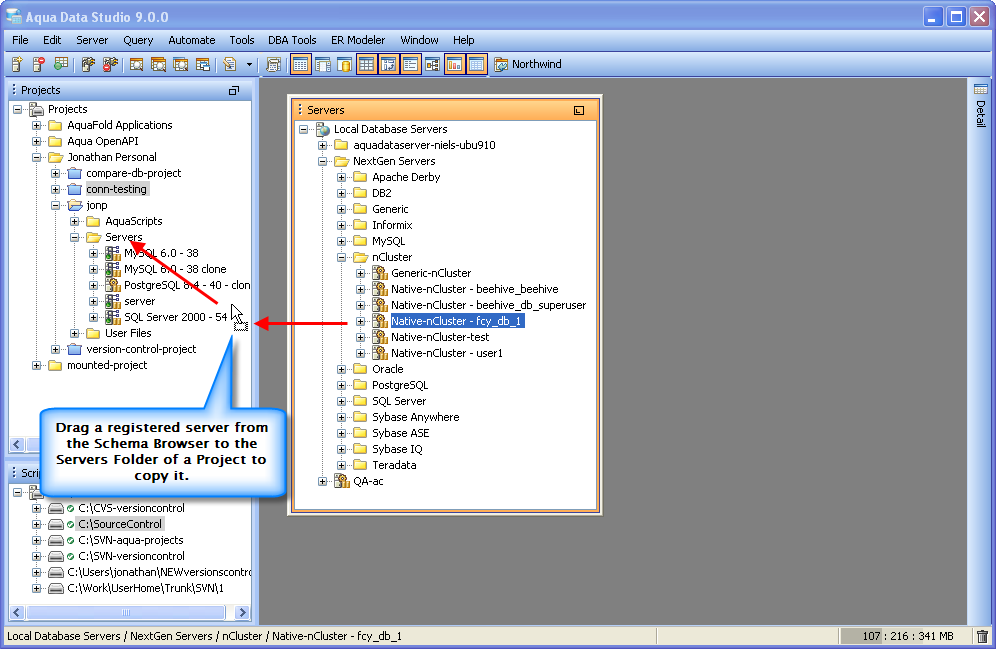Open the File menu
The width and height of the screenshot is (996, 649).
tap(20, 40)
